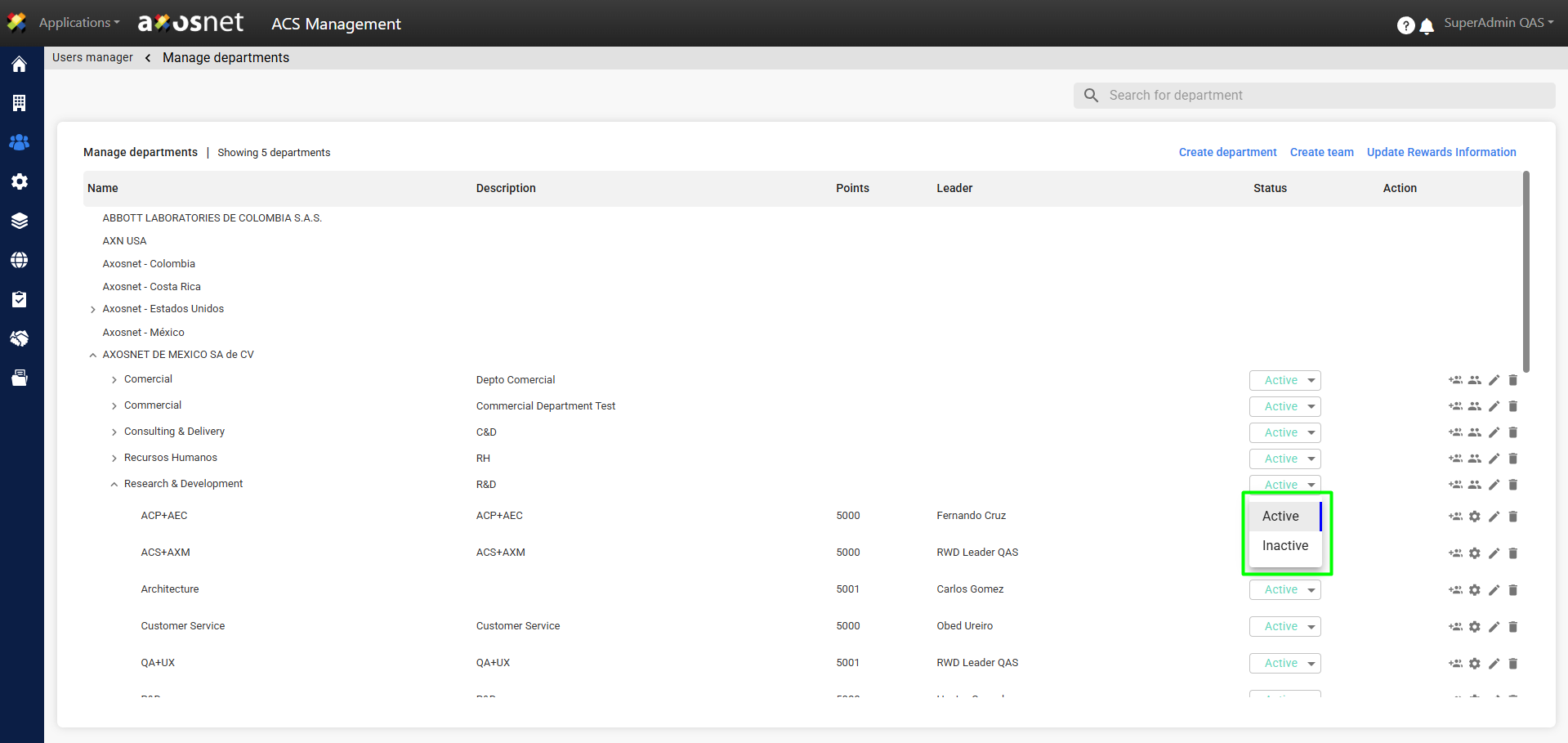Open status dropdown for QA+UX
The image size is (1568, 743).
[1284, 663]
